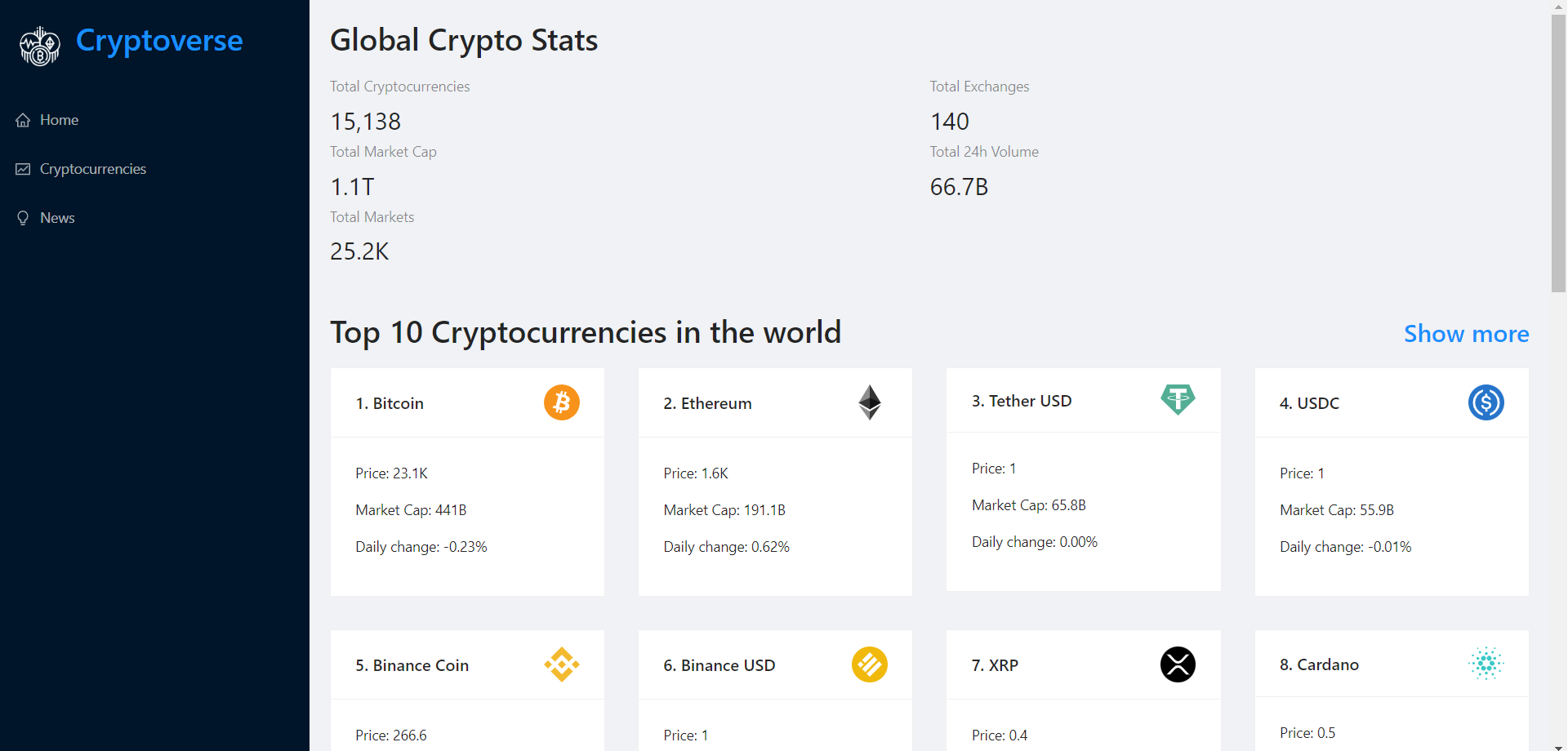Screen dimensions: 1568x751
Task: Click the USDC coin icon
Action: click(x=1486, y=402)
